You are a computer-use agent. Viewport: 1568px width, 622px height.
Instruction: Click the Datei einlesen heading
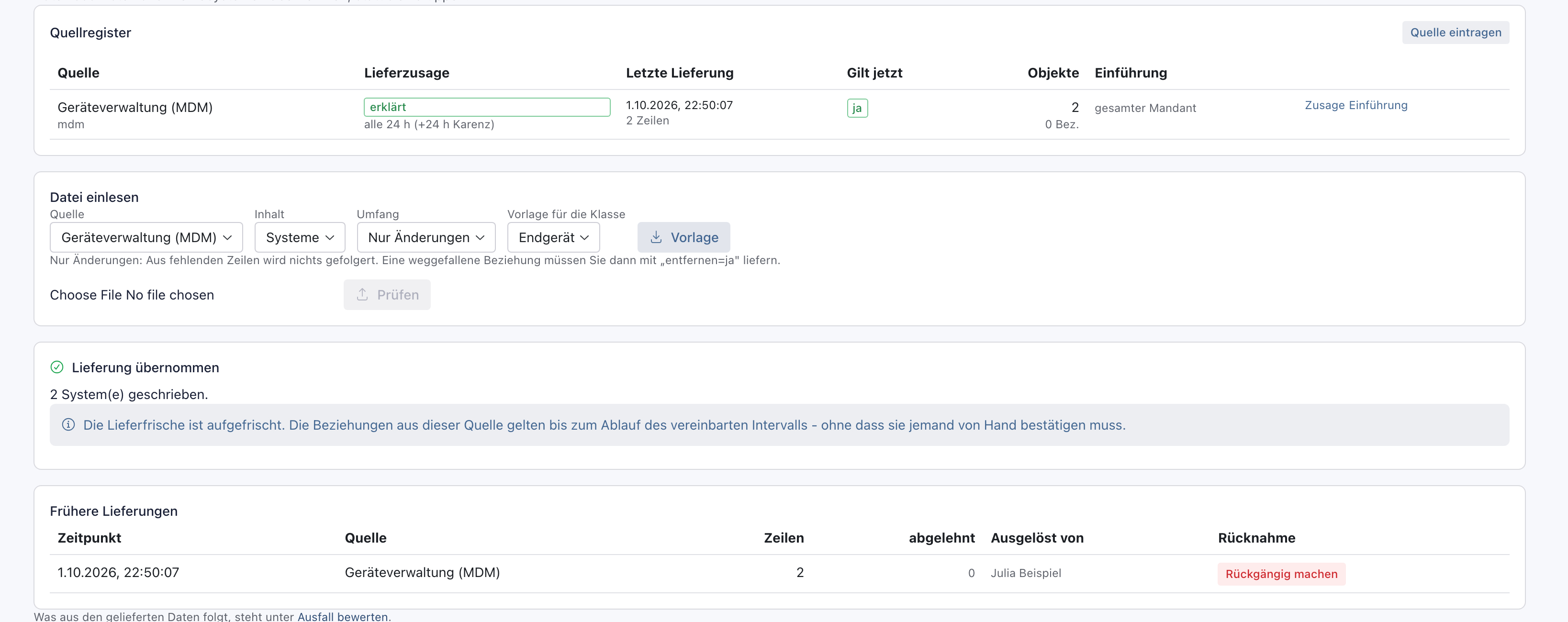tap(94, 197)
